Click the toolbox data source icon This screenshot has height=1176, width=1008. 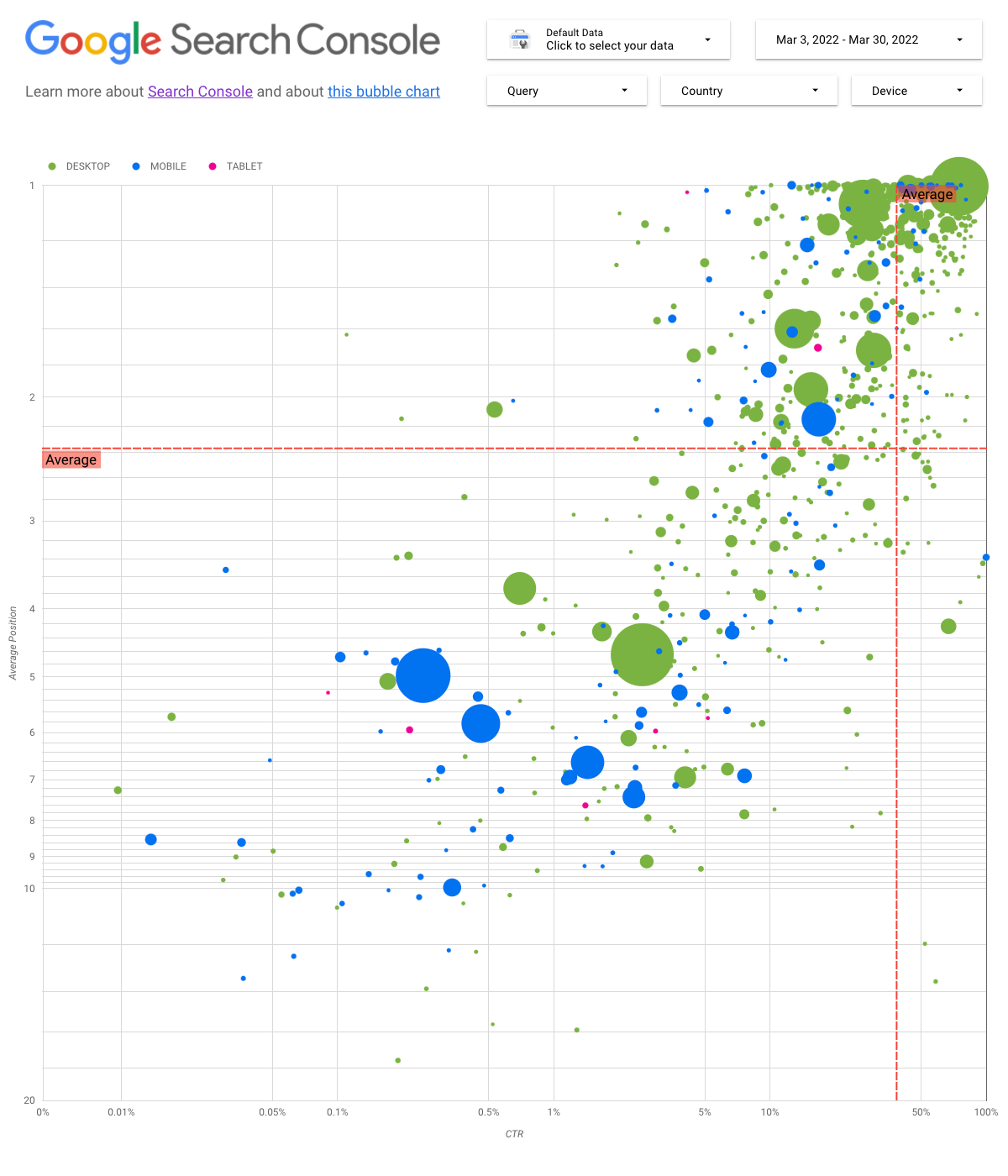(519, 39)
